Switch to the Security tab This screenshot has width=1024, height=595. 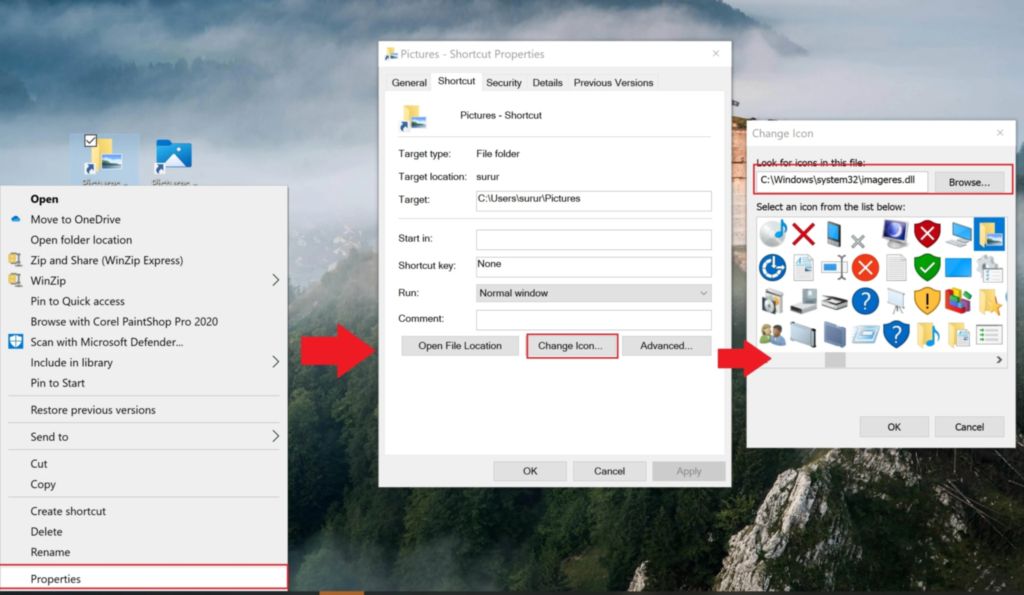click(x=504, y=82)
